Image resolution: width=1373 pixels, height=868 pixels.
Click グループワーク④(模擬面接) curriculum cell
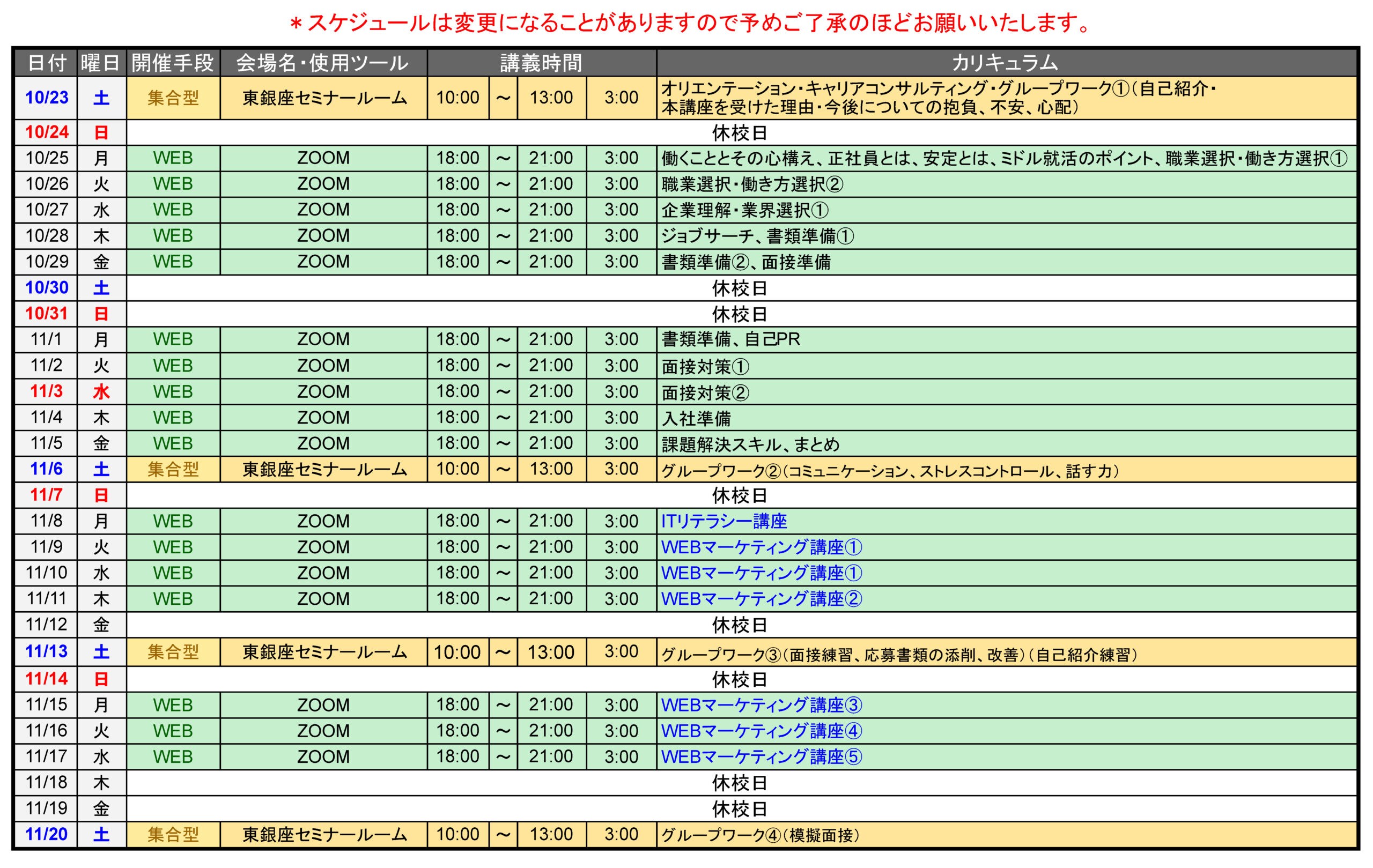click(x=1006, y=835)
